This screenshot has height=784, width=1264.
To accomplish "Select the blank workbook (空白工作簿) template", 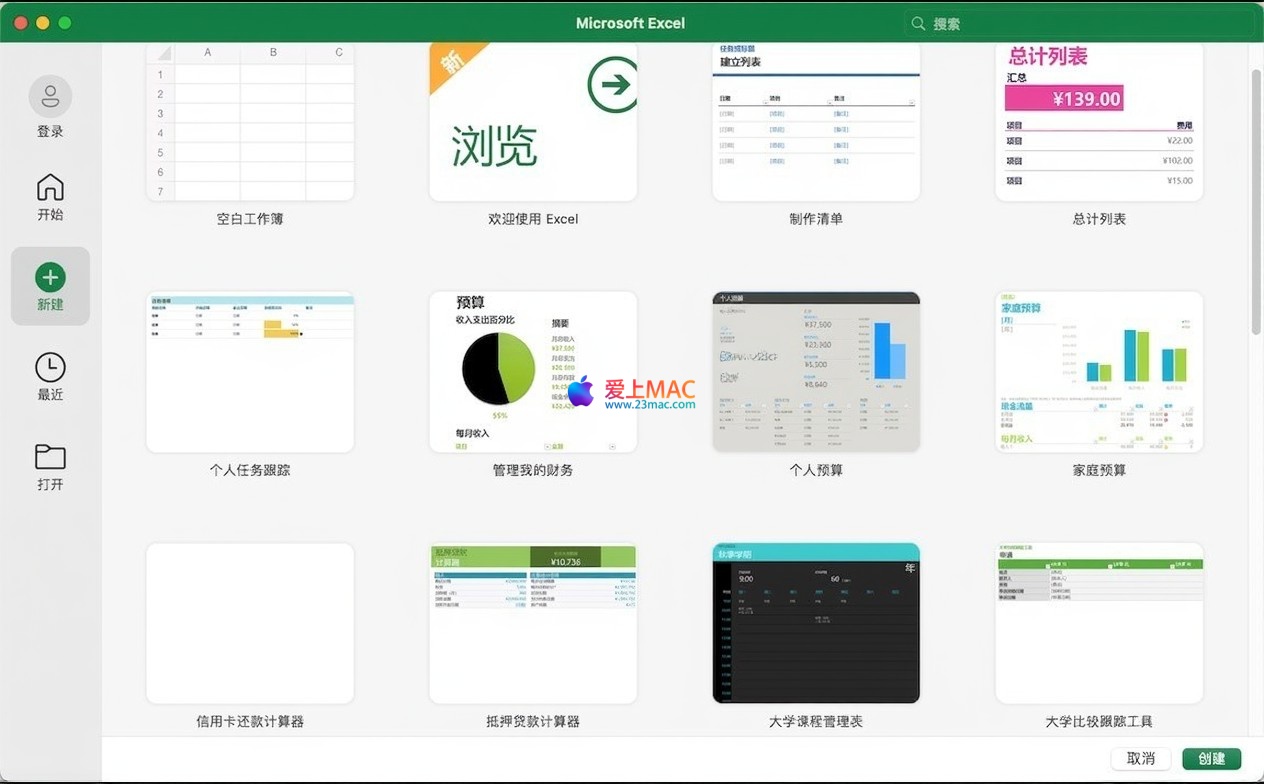I will pyautogui.click(x=250, y=121).
